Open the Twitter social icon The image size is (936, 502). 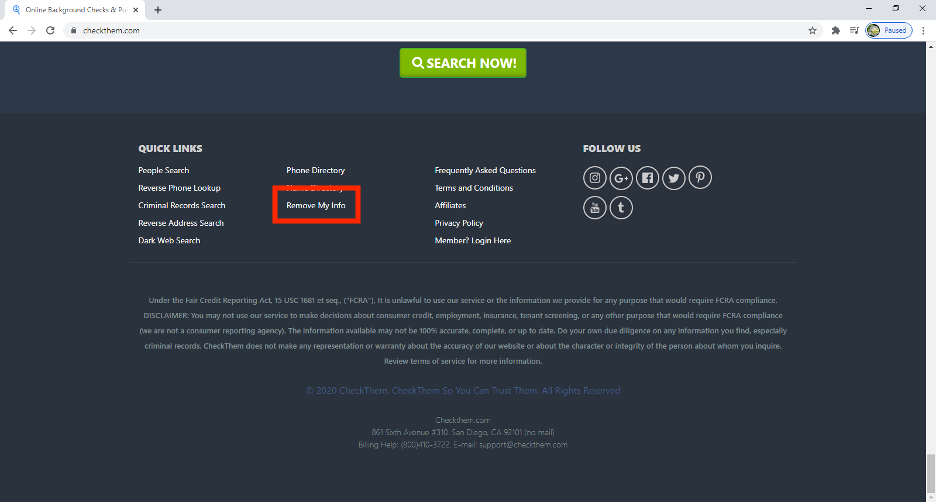673,178
